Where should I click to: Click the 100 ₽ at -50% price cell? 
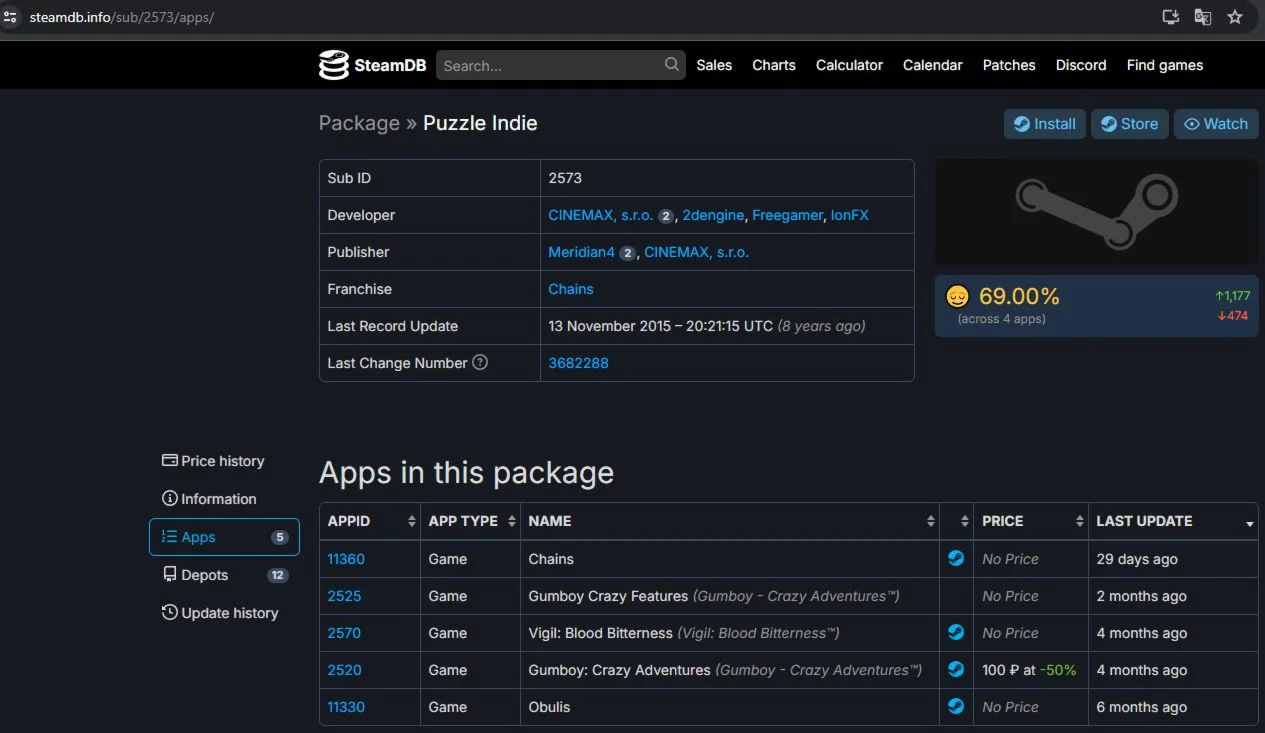pos(1029,670)
